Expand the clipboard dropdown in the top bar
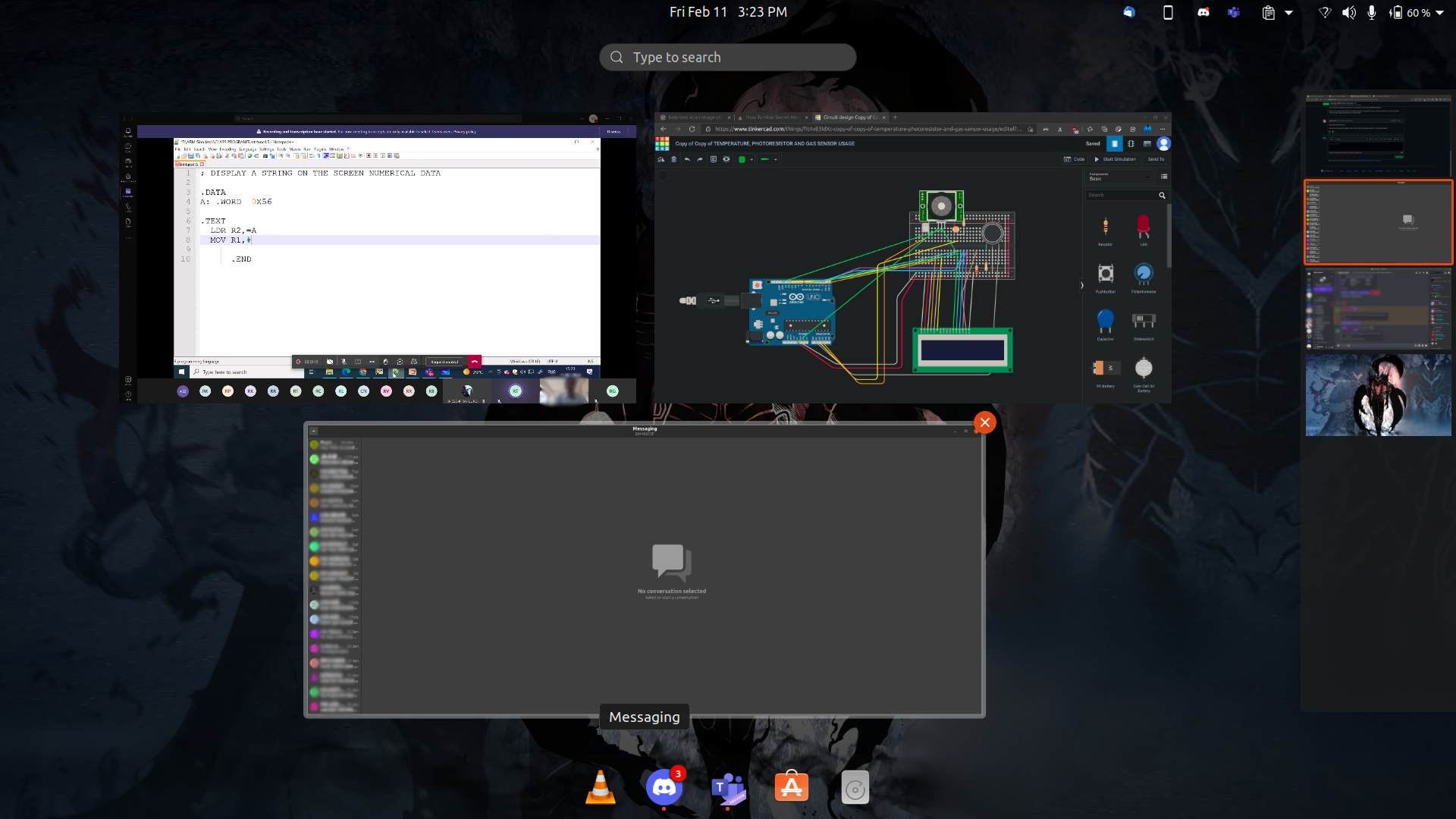This screenshot has height=819, width=1456. pyautogui.click(x=1289, y=13)
